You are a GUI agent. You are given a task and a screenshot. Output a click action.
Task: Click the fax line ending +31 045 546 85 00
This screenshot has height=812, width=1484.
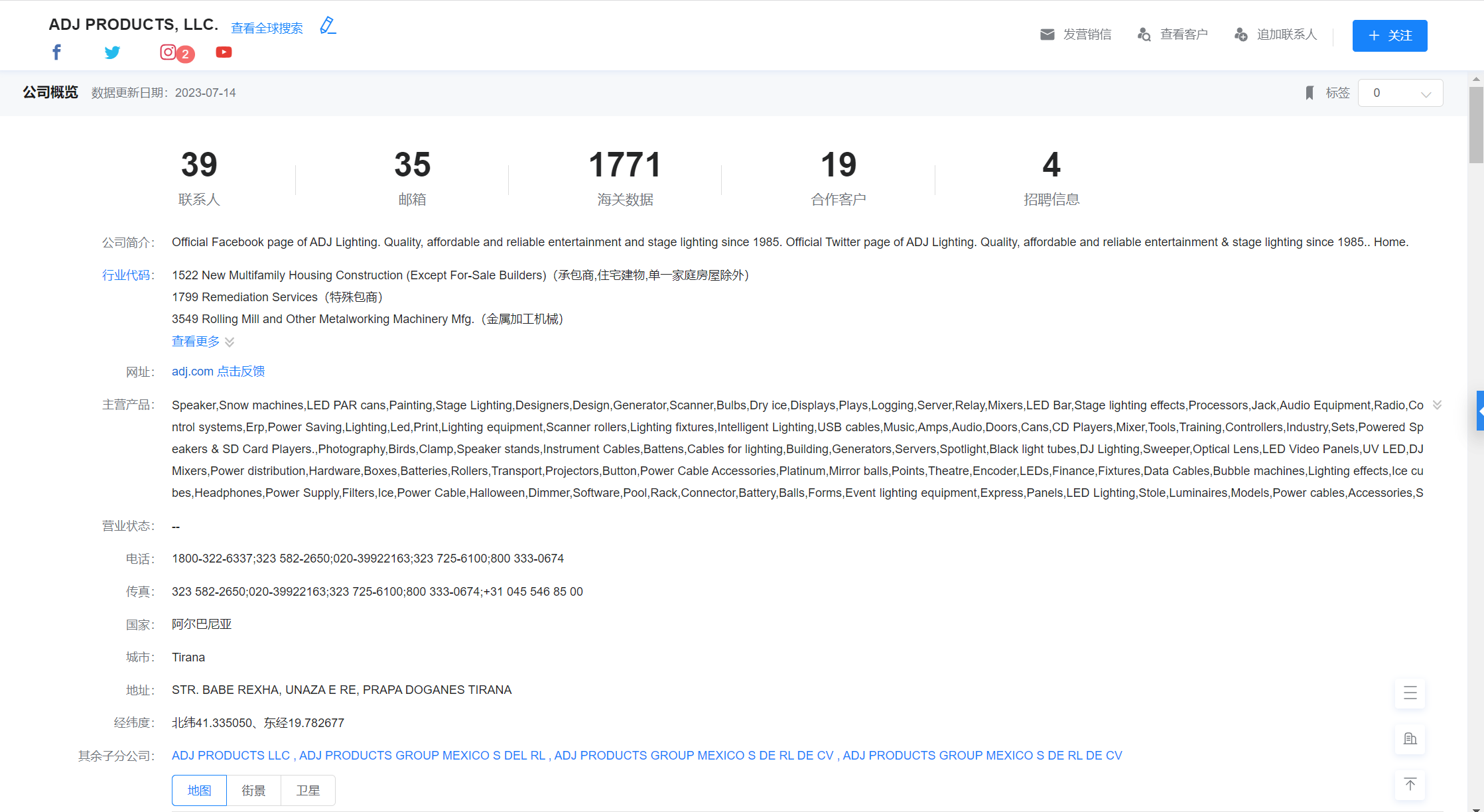pos(377,592)
